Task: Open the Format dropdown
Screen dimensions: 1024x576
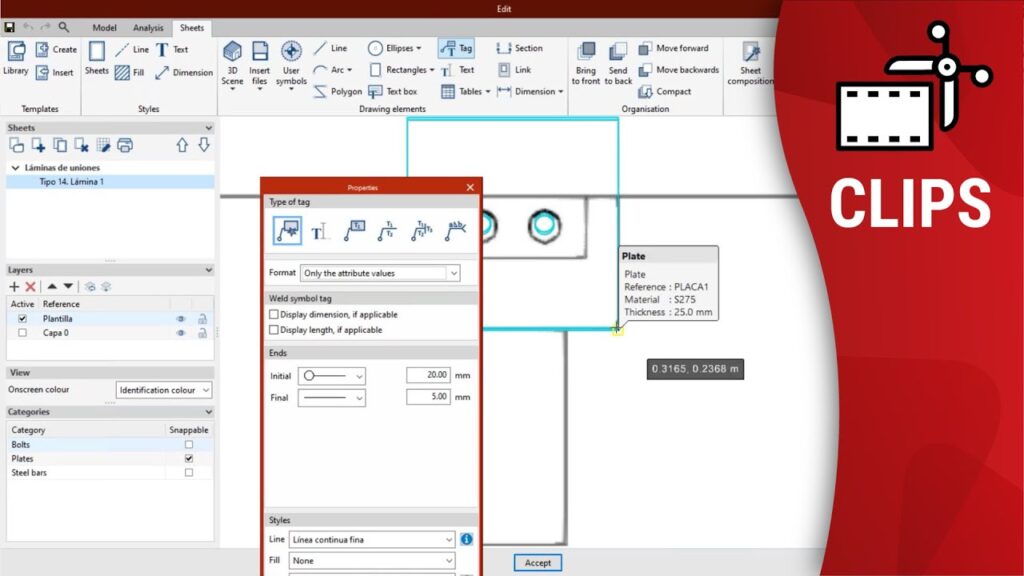Action: point(380,273)
